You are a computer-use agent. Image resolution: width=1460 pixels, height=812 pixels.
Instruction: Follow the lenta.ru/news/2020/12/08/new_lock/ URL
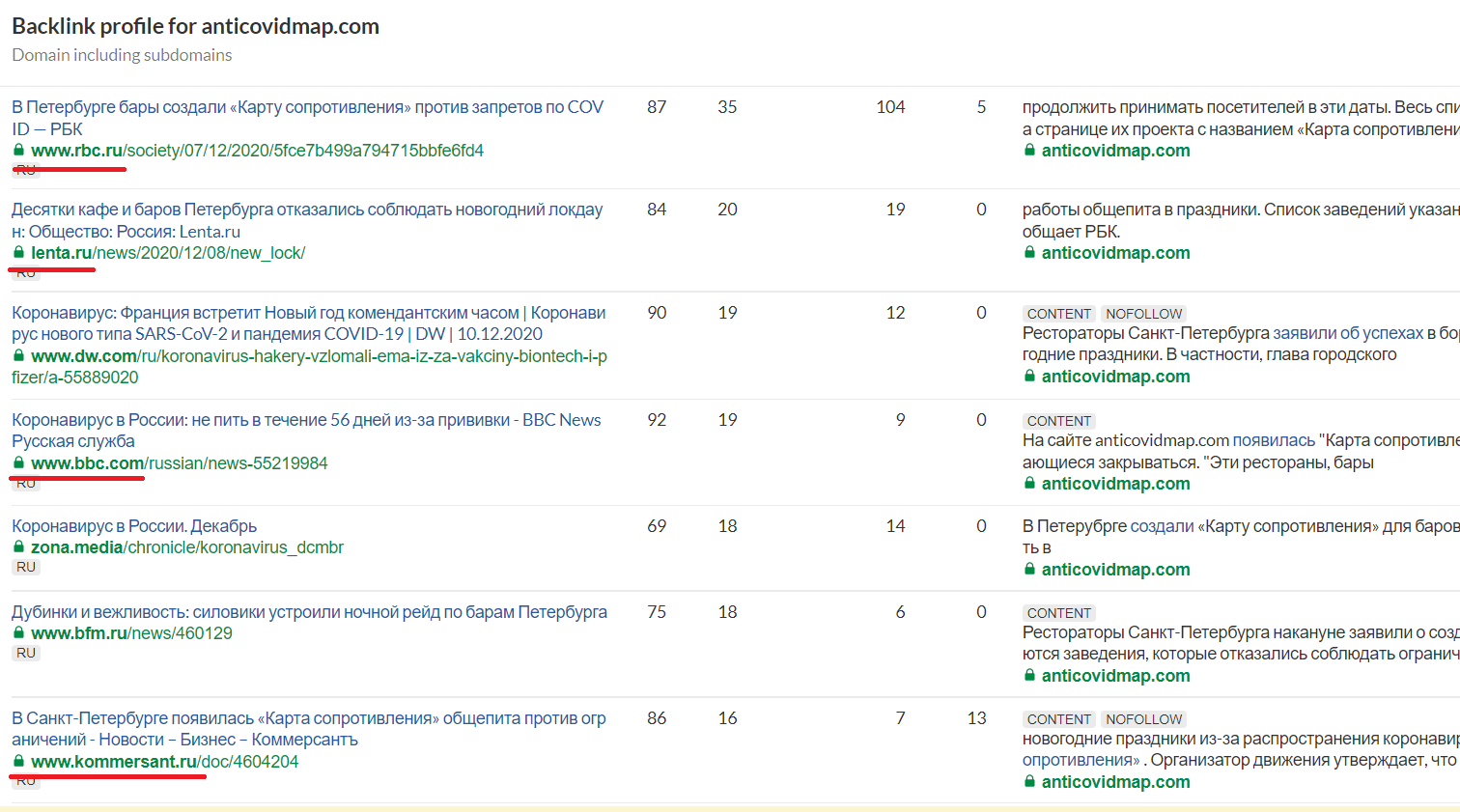(x=168, y=253)
